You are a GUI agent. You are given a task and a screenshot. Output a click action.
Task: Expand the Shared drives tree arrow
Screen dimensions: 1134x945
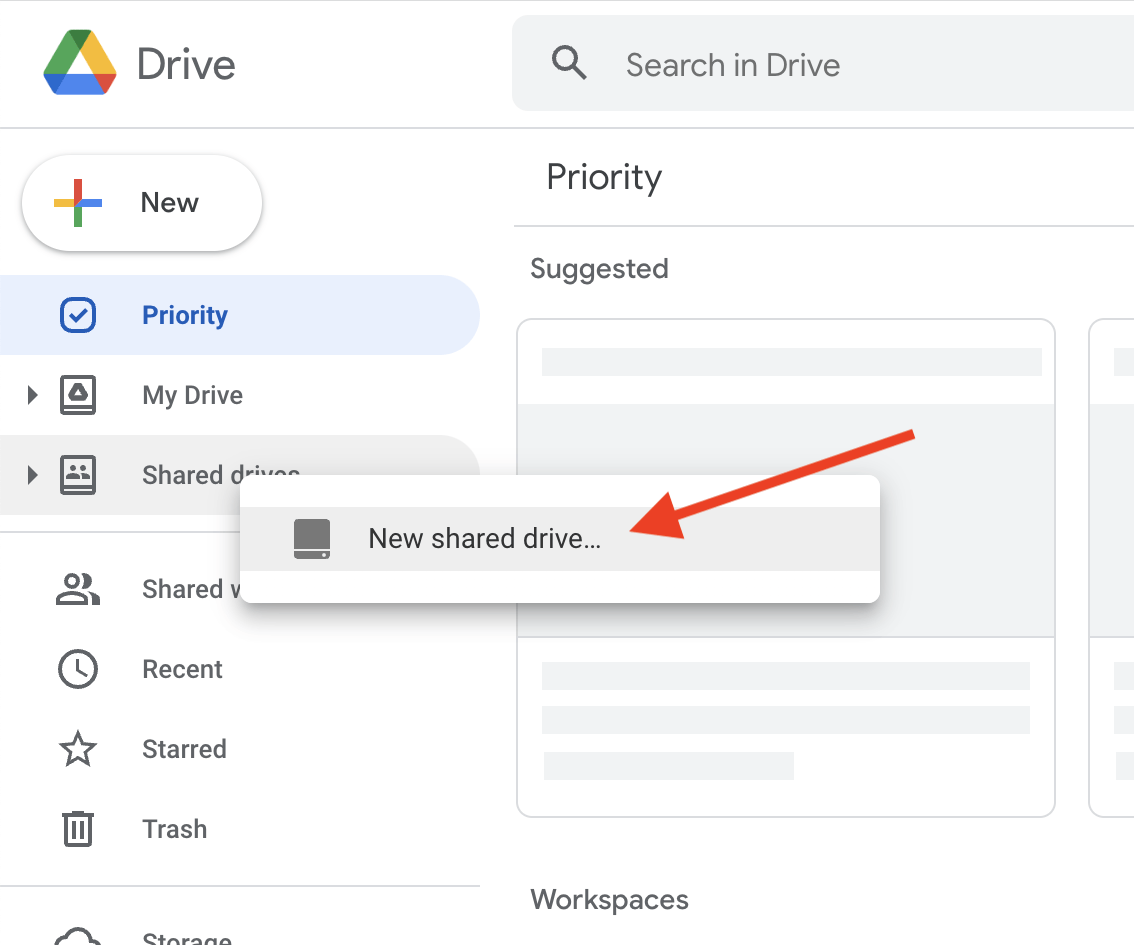tap(32, 475)
